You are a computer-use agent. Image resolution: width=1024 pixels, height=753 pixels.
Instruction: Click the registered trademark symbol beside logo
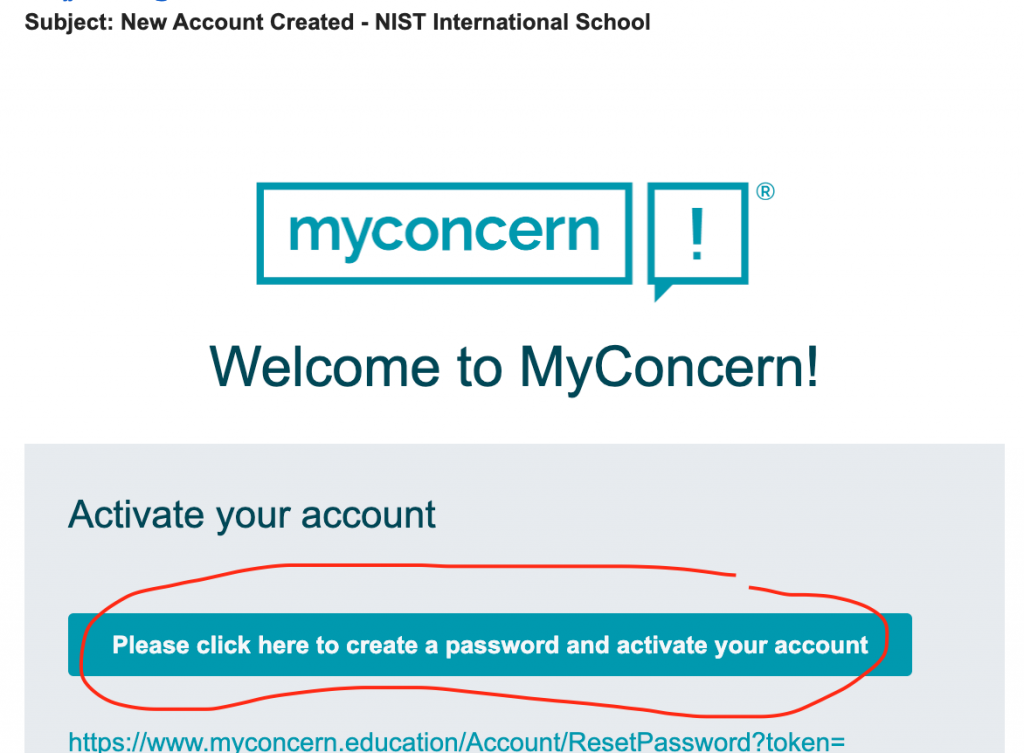click(x=765, y=189)
